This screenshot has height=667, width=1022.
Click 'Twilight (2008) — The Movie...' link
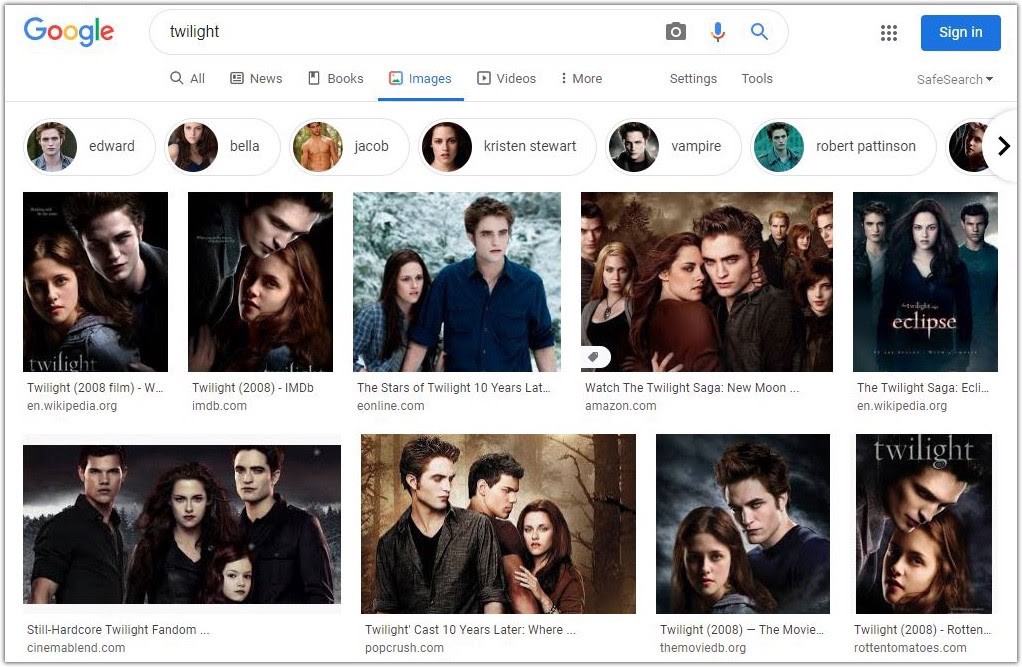point(742,630)
